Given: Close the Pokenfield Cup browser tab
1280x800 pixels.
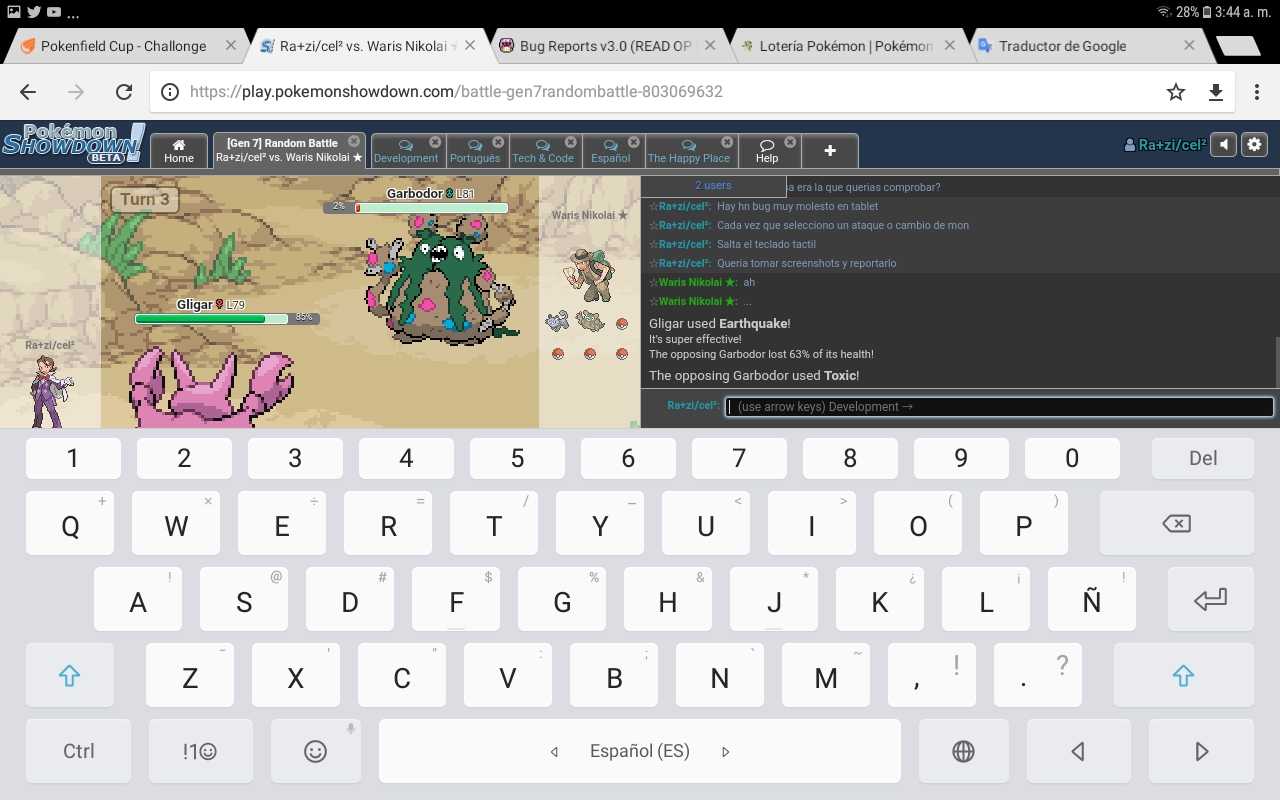Looking at the screenshot, I should 231,45.
